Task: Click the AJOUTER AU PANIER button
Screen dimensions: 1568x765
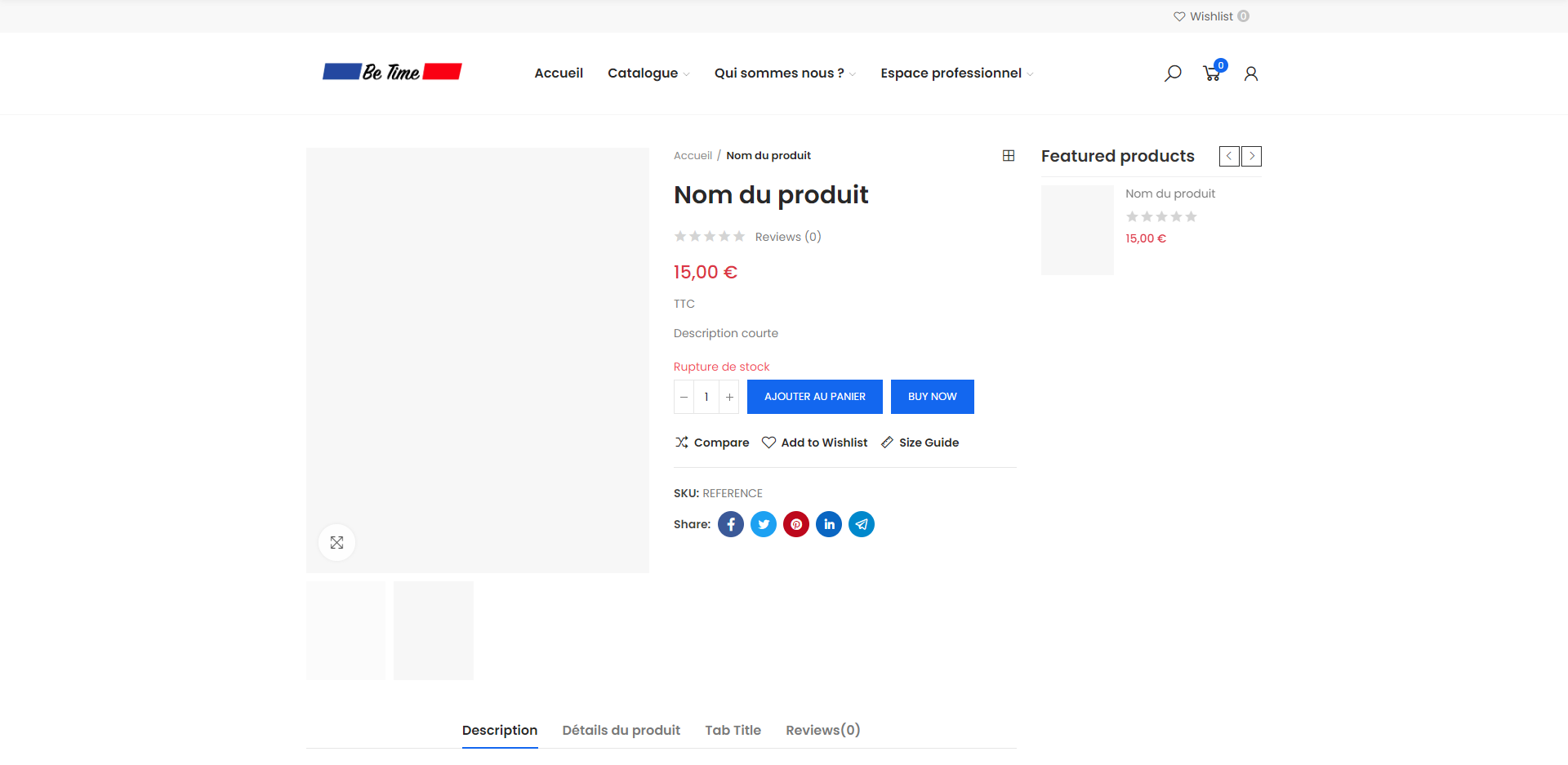Action: click(815, 397)
